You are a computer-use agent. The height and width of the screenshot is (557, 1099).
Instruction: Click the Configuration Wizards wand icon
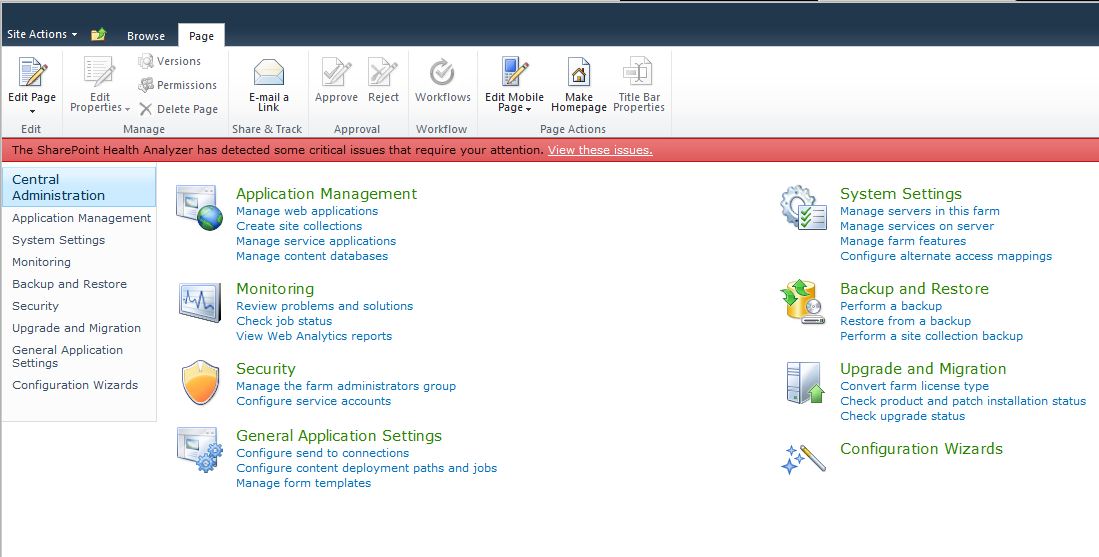point(803,459)
